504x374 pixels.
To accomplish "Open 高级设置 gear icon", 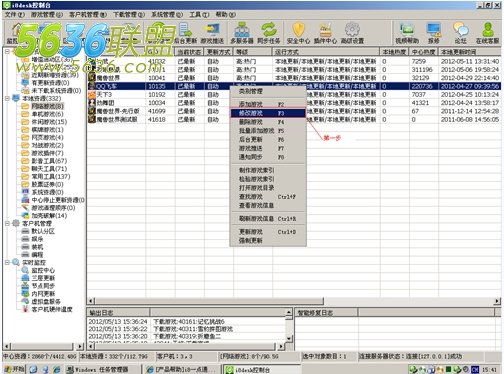I will (352, 33).
